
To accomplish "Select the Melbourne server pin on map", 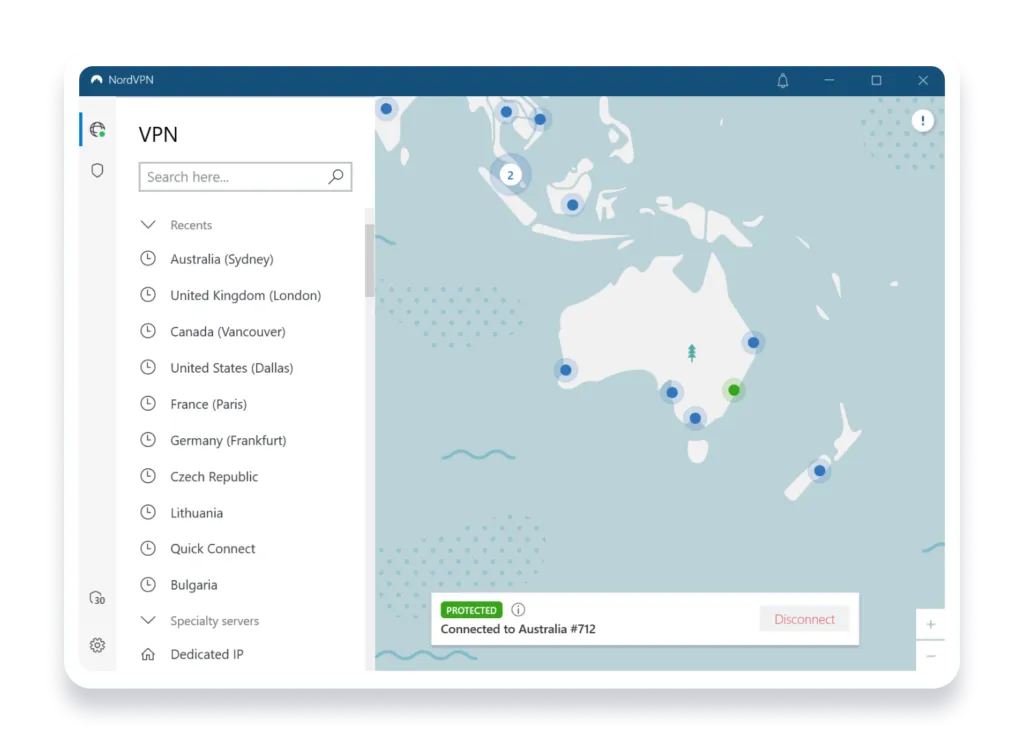I will click(695, 418).
